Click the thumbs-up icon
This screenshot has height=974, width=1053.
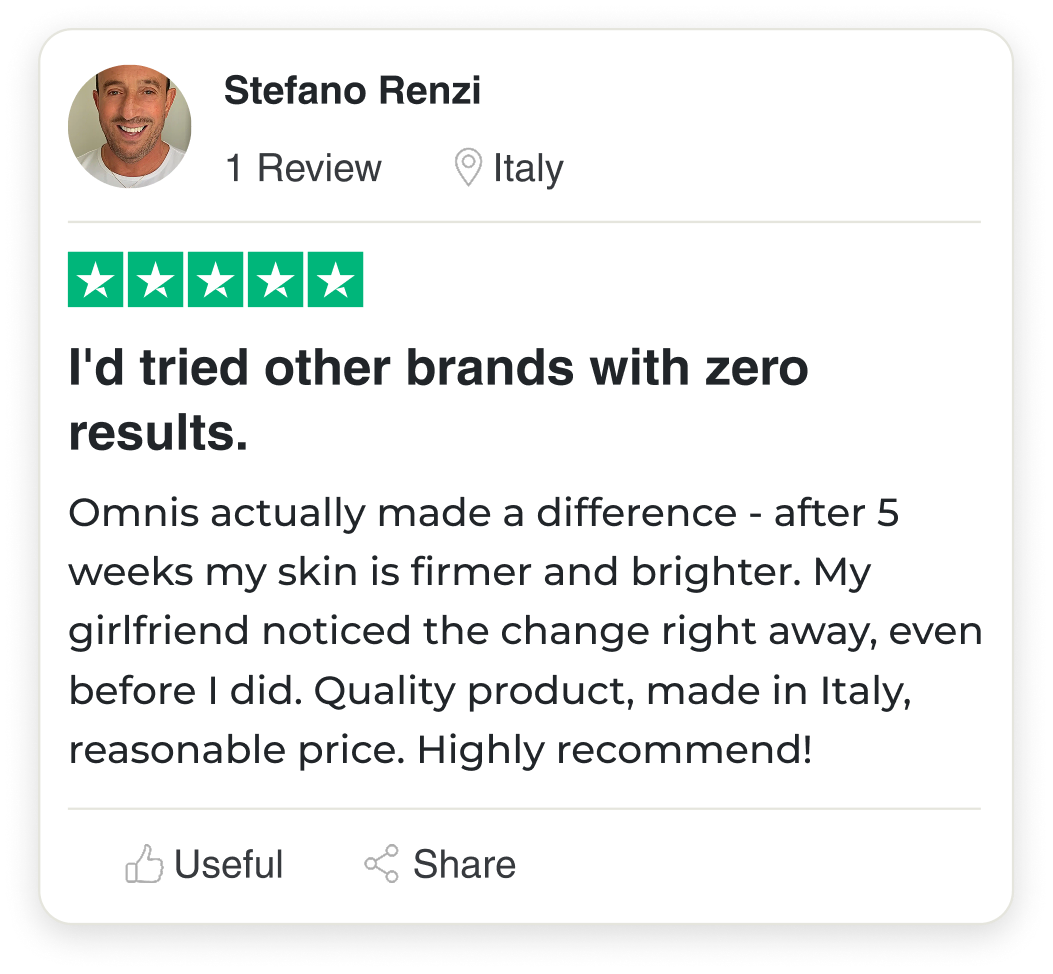point(144,864)
